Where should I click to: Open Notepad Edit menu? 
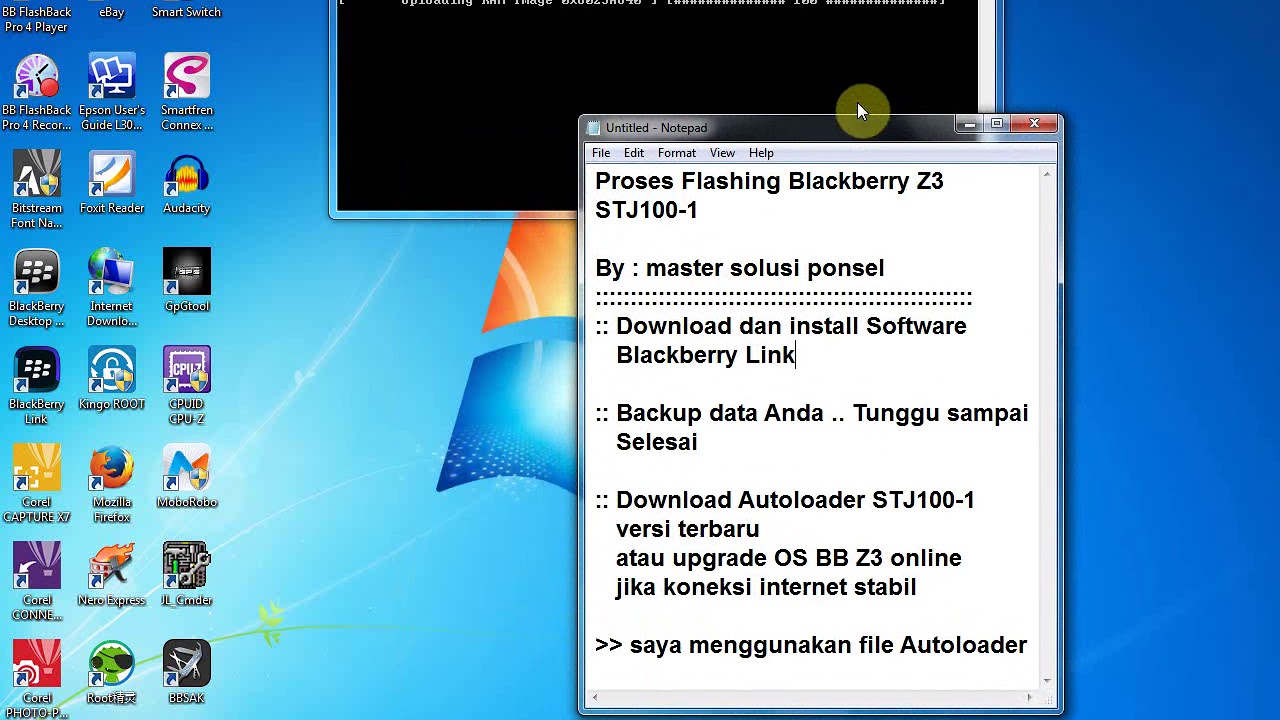pos(634,153)
